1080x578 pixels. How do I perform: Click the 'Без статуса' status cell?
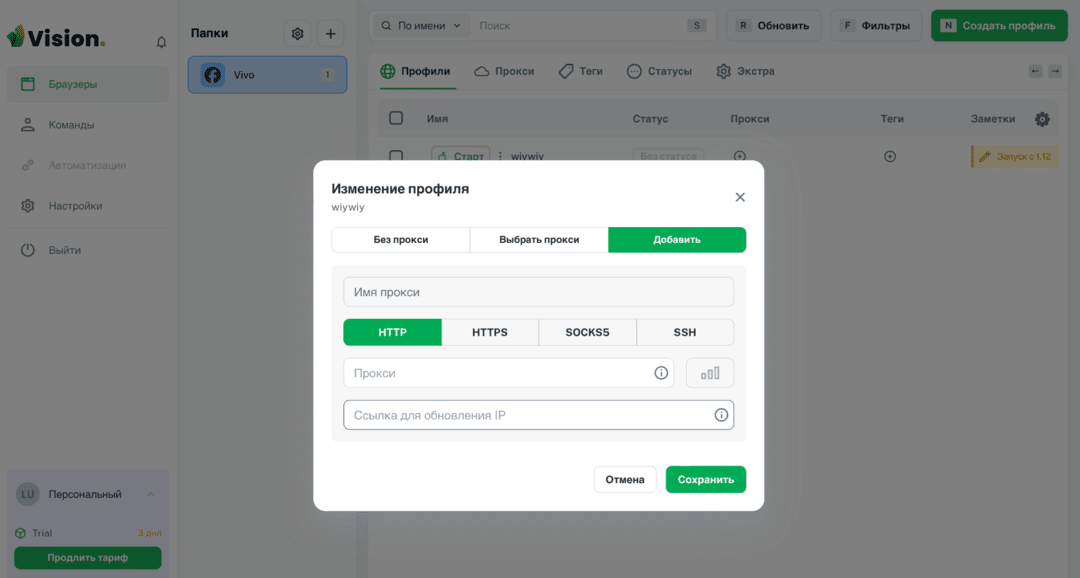(x=668, y=156)
